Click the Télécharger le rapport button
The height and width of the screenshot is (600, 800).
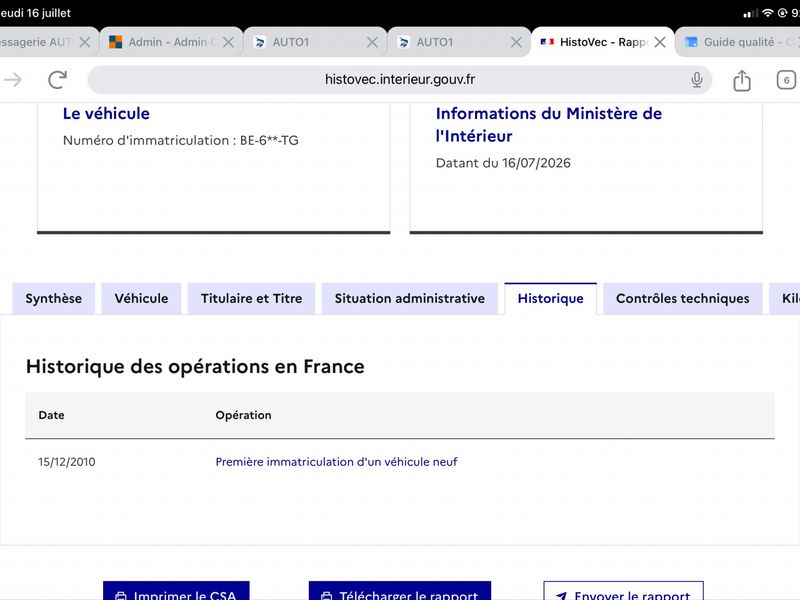pyautogui.click(x=399, y=591)
